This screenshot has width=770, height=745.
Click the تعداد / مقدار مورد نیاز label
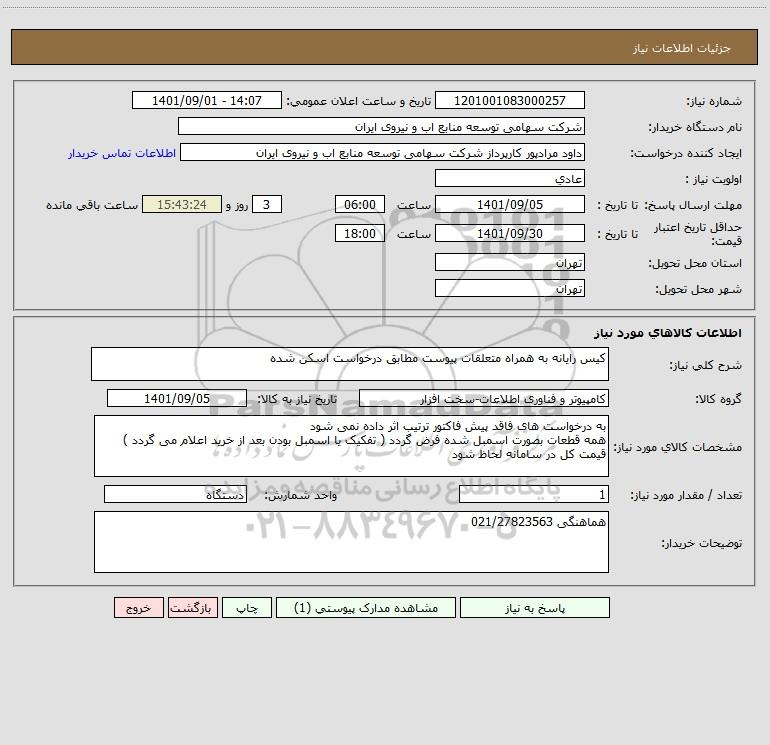686,496
